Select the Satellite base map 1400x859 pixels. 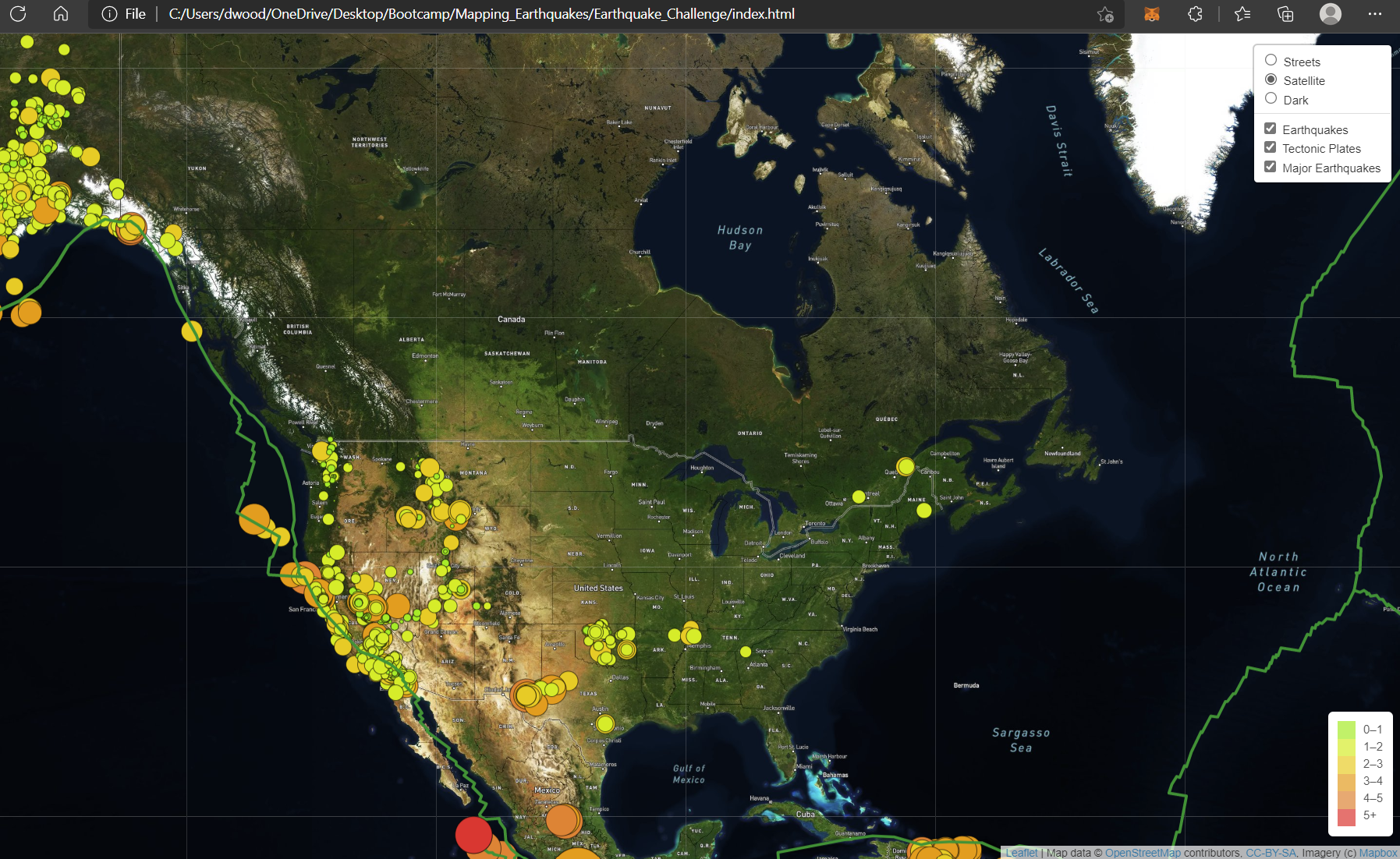pos(1271,80)
